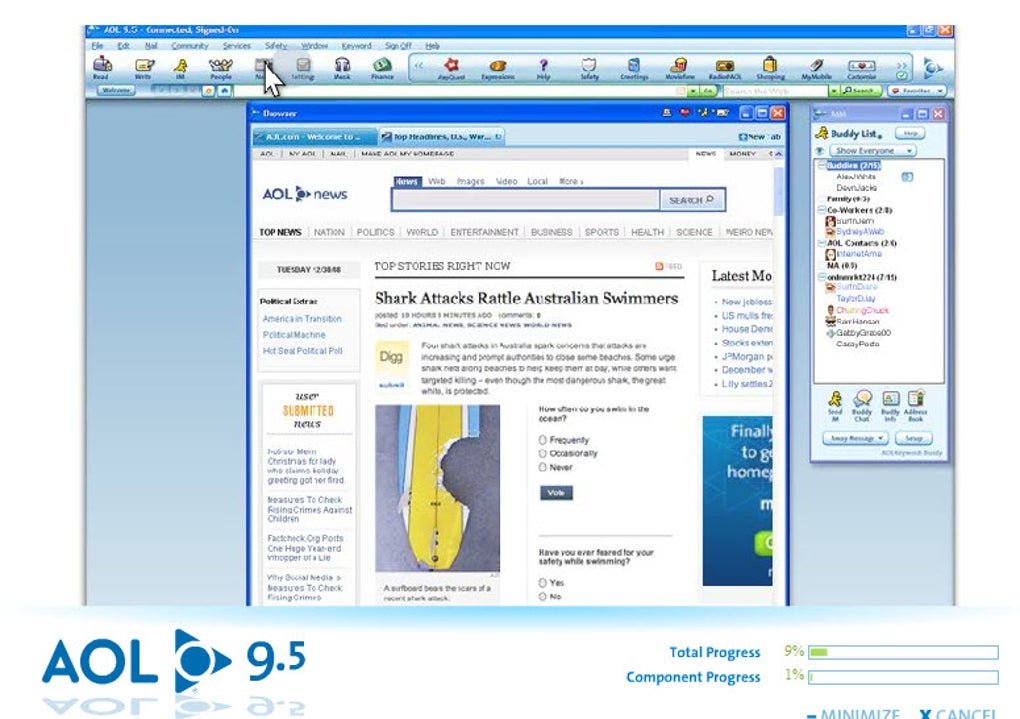Select the Never radio button
This screenshot has height=719, width=1020.
click(543, 467)
